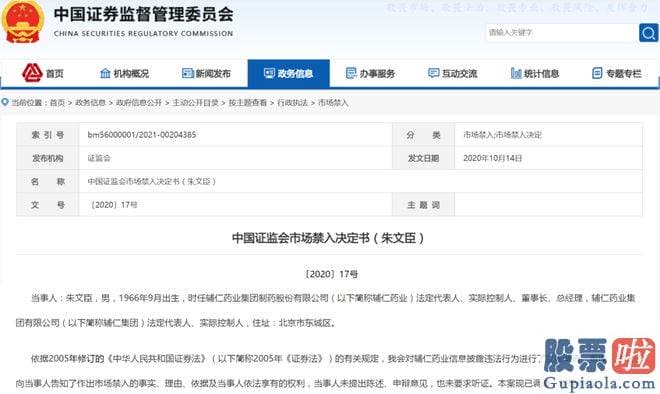This screenshot has height=394, width=660.
Task: Go to 按主题查看 in breadcrumb
Action: (x=248, y=103)
